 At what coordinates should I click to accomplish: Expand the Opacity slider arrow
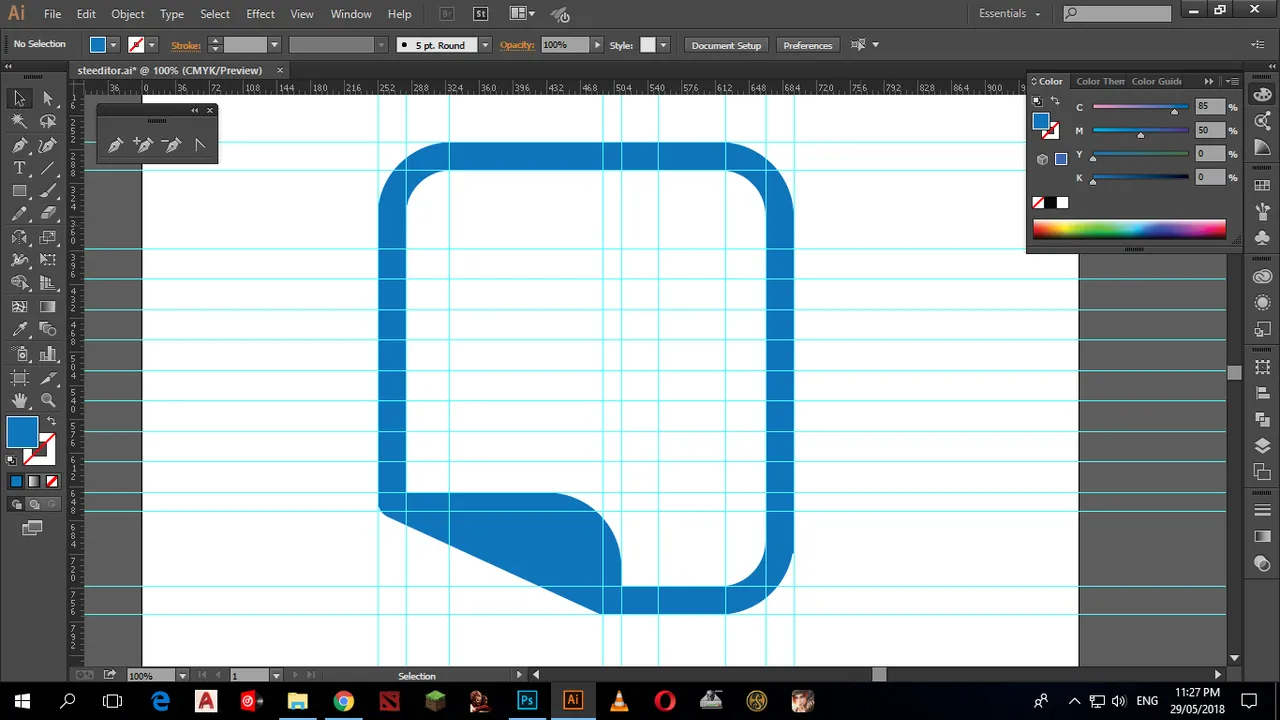point(597,45)
